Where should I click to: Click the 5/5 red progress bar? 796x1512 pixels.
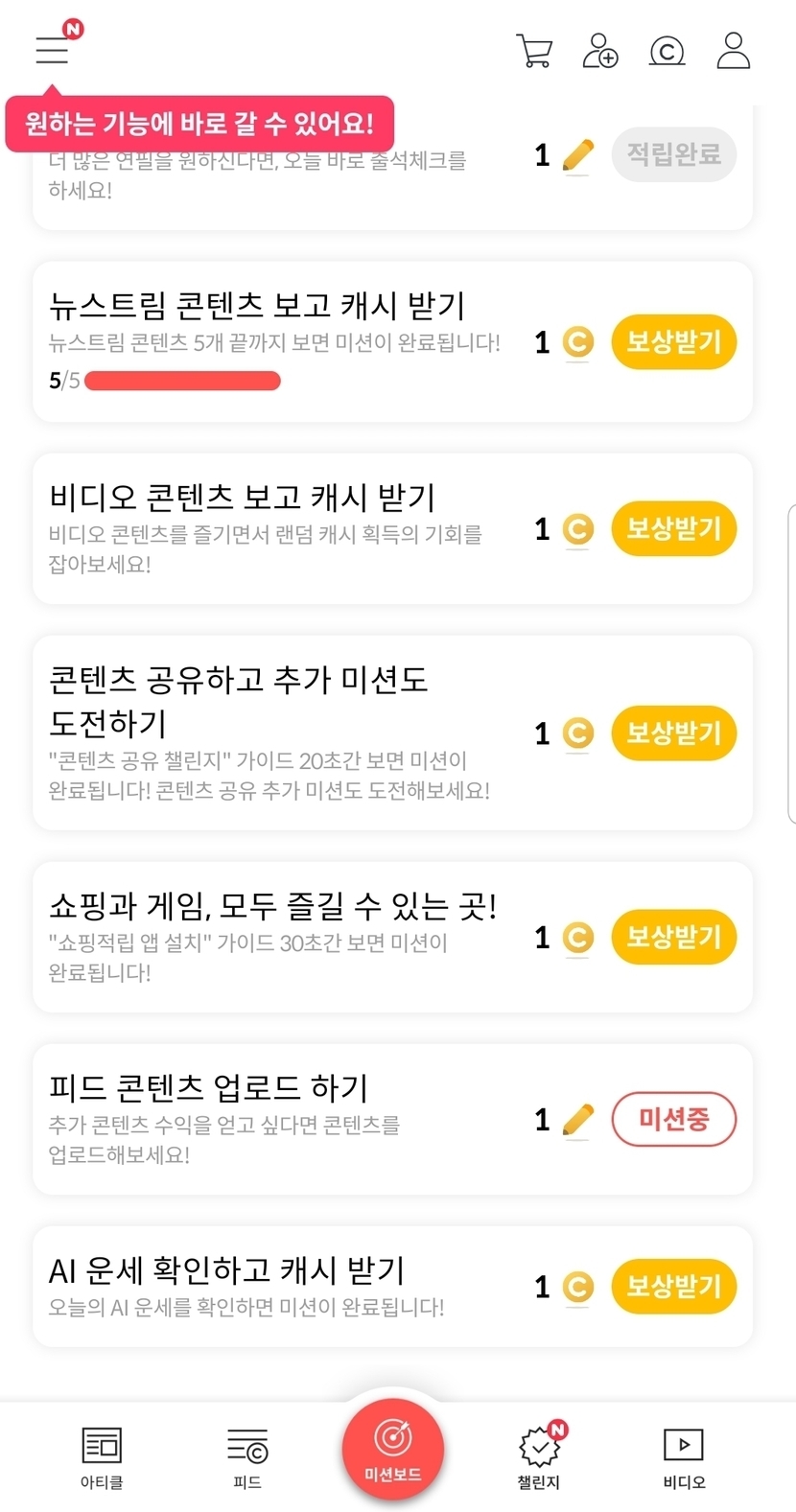pos(182,382)
